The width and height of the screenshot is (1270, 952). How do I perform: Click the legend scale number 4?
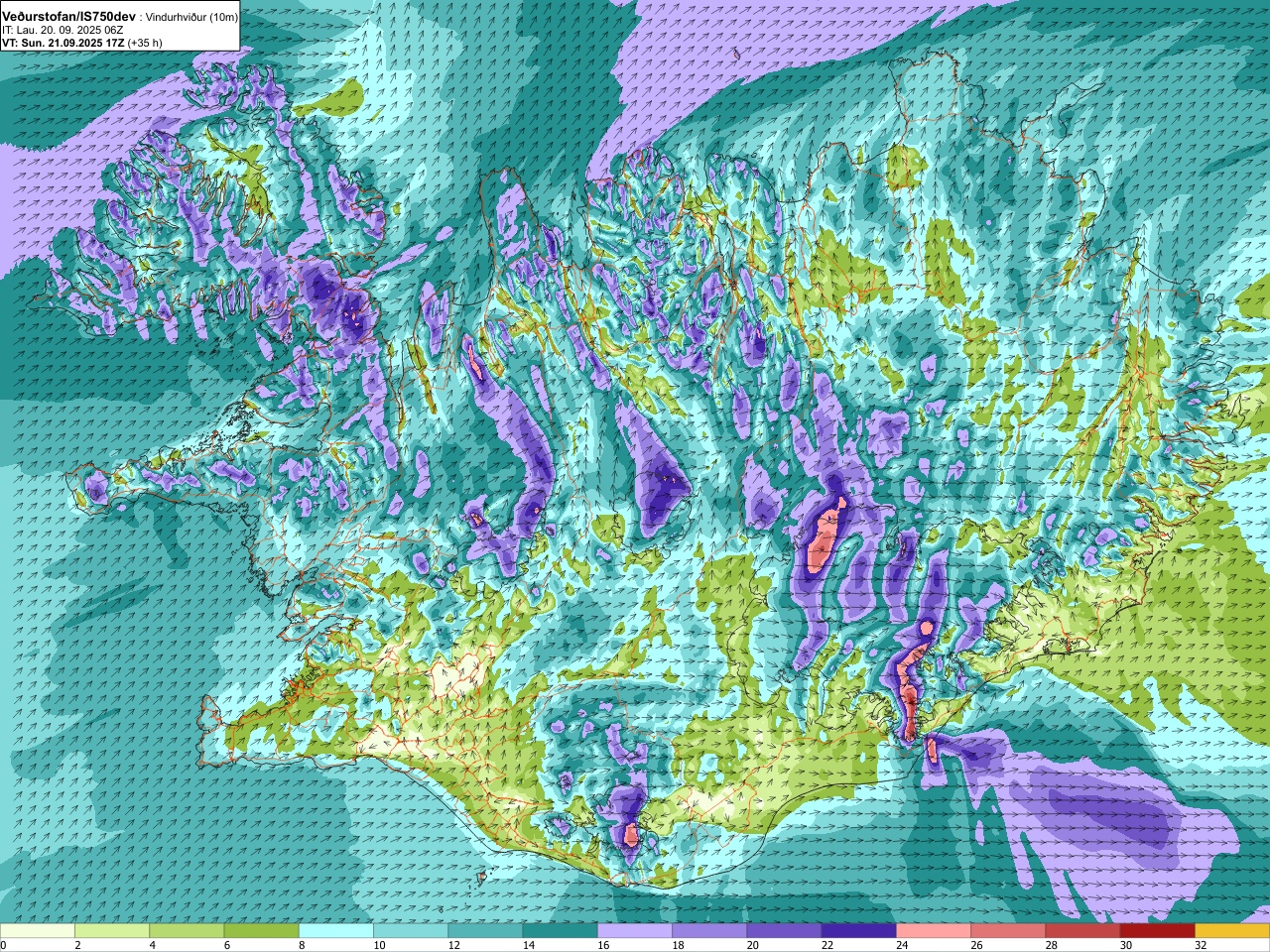click(152, 945)
